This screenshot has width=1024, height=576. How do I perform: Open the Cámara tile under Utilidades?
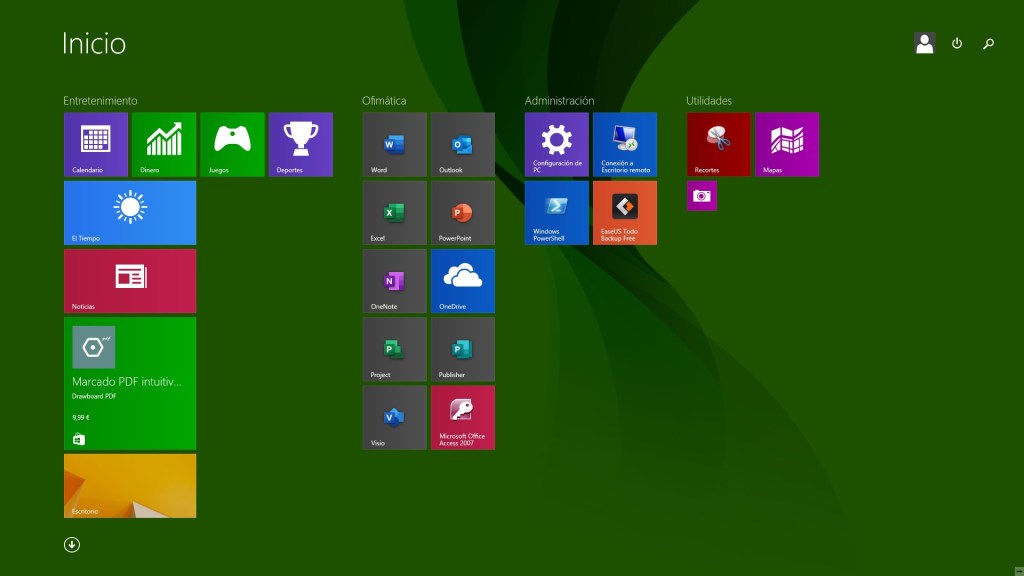click(x=701, y=196)
